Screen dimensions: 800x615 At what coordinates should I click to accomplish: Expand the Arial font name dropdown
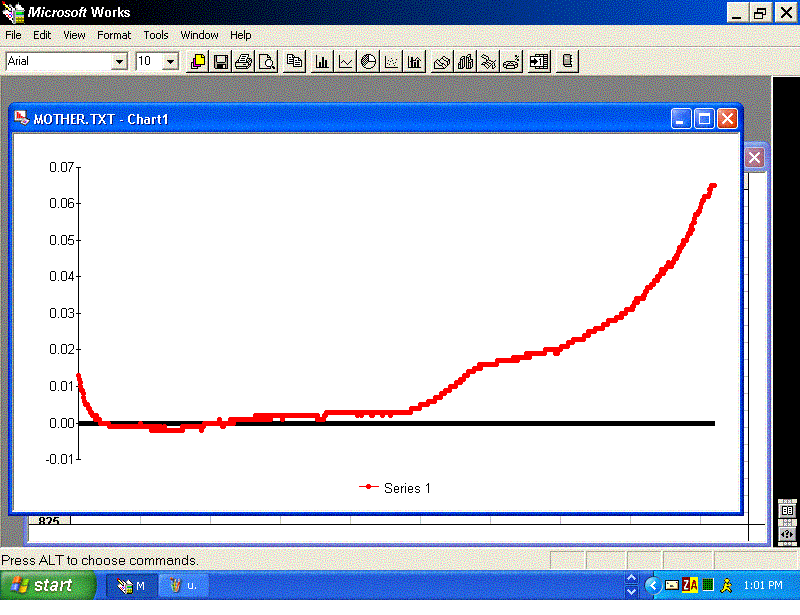click(120, 62)
